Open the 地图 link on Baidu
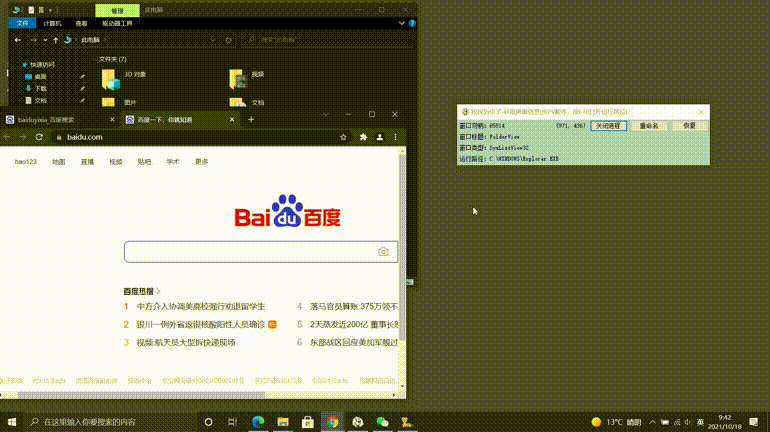Image resolution: width=770 pixels, height=432 pixels. click(x=58, y=162)
